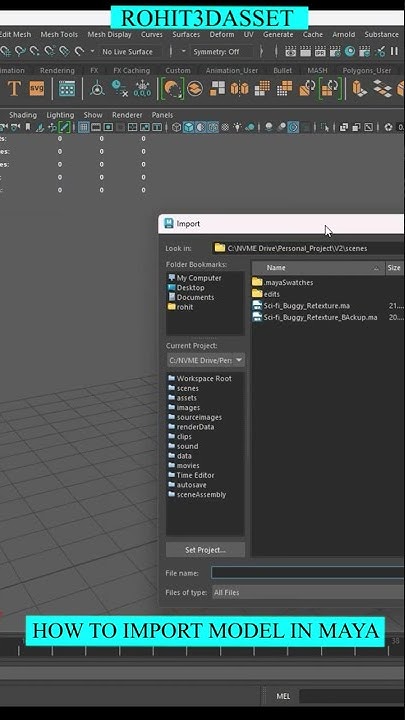Open the Mesh Tools menu
405x720 pixels.
pyautogui.click(x=59, y=34)
